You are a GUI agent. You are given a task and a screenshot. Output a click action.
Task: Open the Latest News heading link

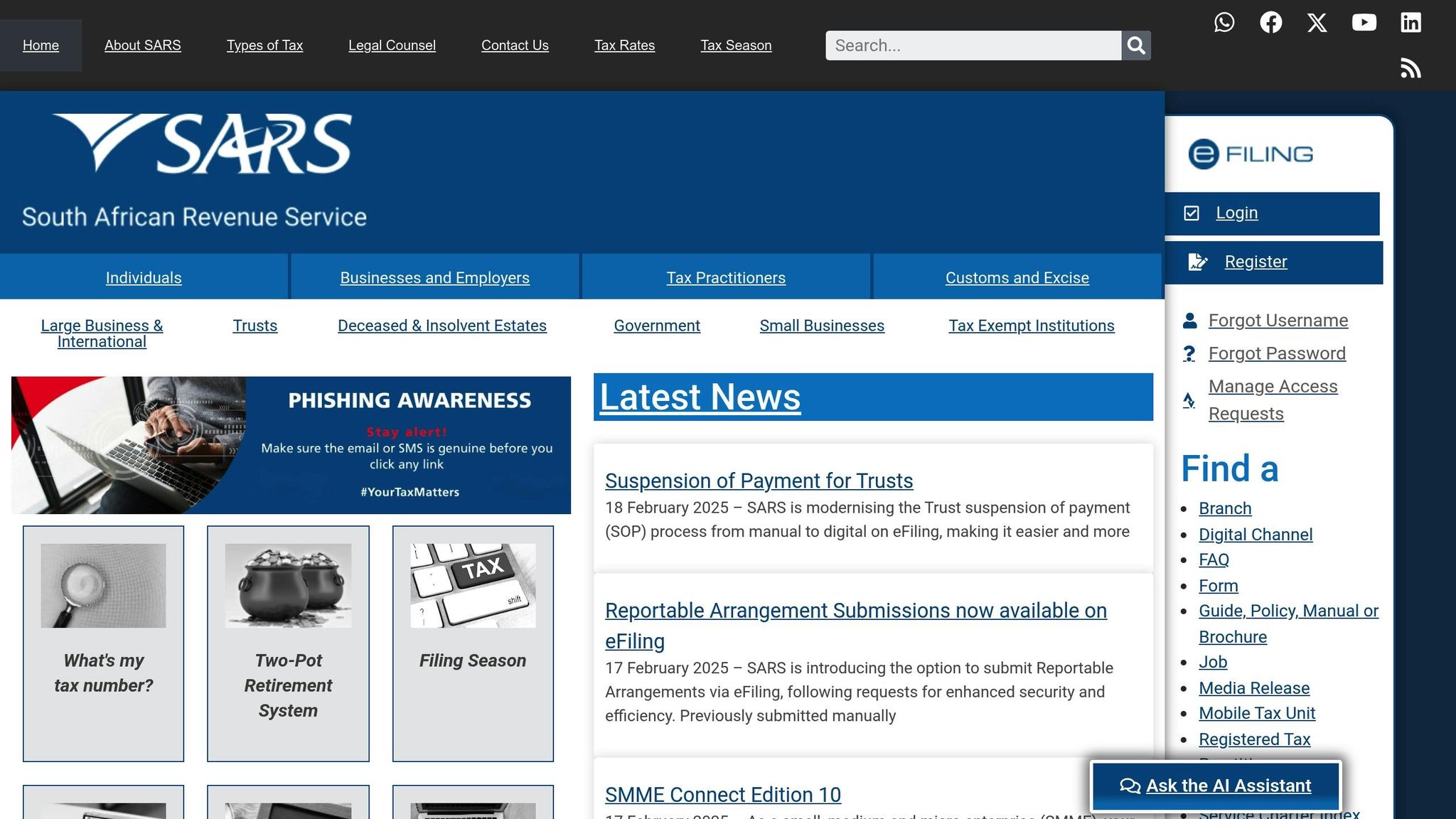[700, 397]
